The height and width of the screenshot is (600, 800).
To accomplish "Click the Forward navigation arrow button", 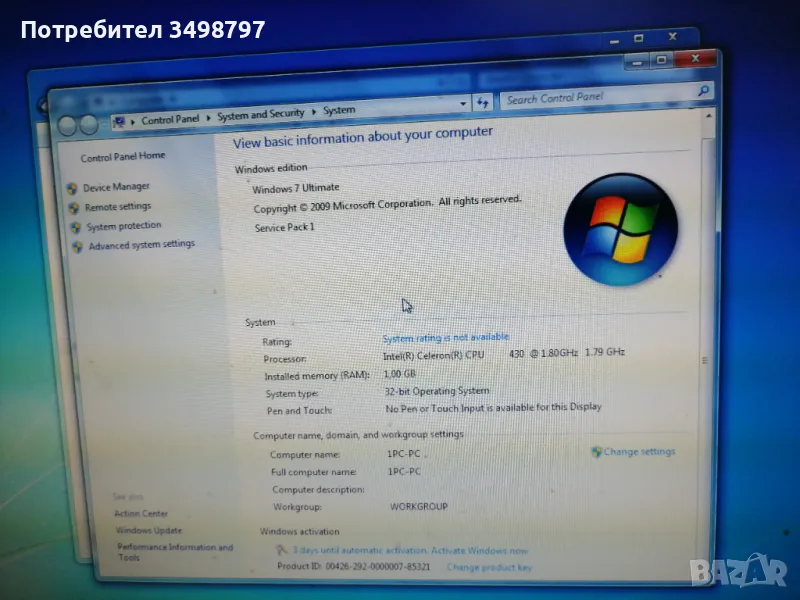I will [x=89, y=124].
